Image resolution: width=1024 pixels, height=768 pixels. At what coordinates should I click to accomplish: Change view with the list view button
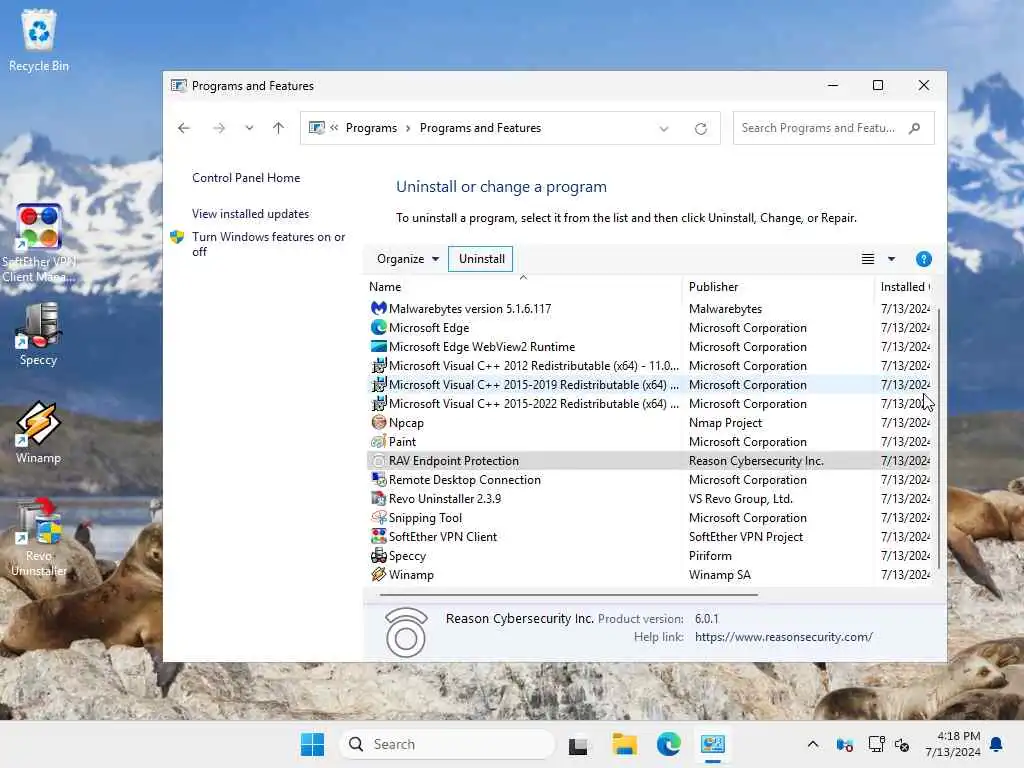coord(868,259)
